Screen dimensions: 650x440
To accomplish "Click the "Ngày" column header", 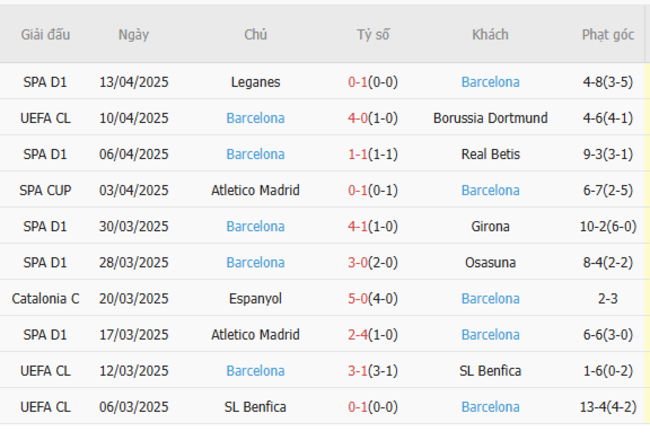I will tap(133, 35).
